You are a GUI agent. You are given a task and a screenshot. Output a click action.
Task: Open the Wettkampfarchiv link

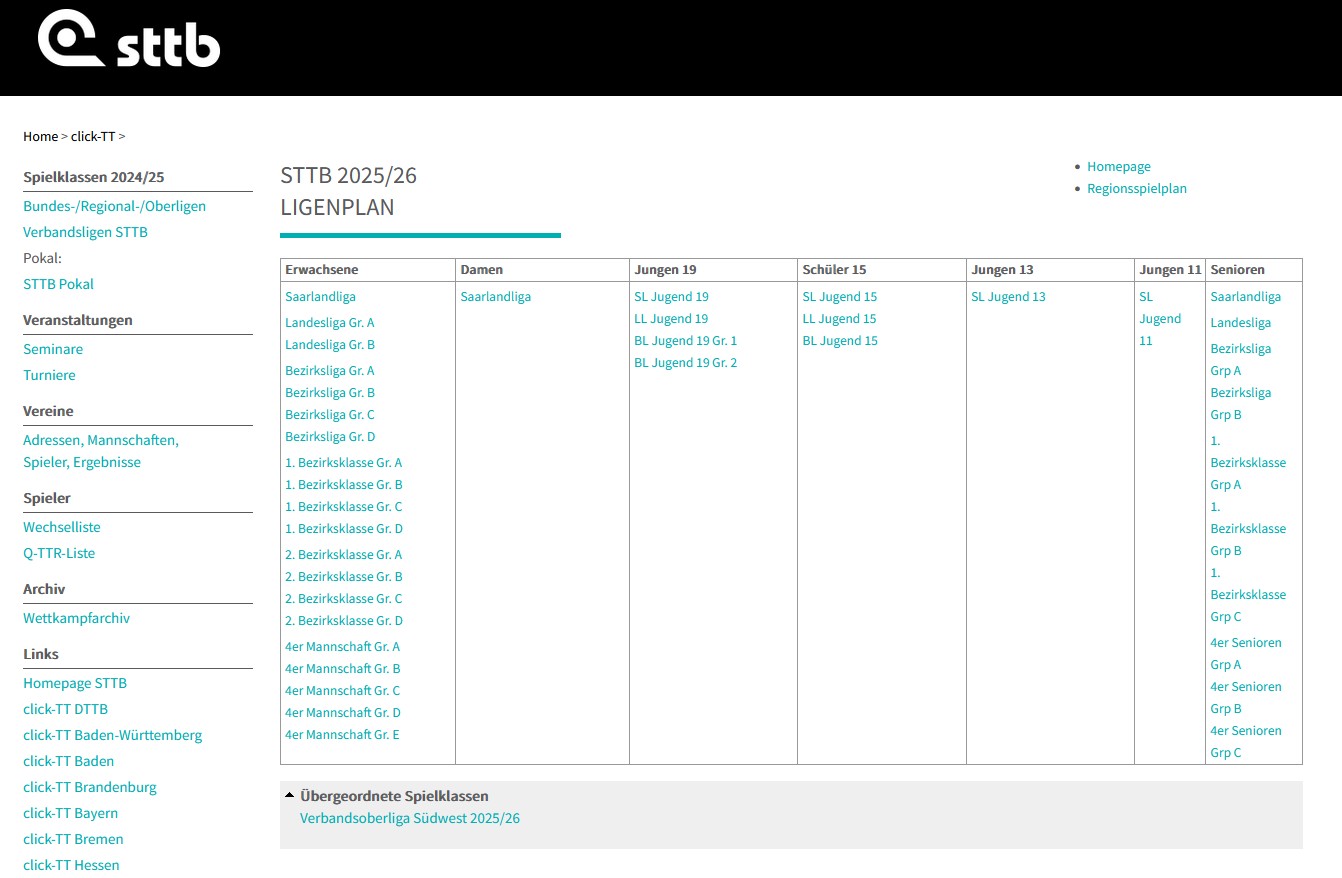point(76,618)
